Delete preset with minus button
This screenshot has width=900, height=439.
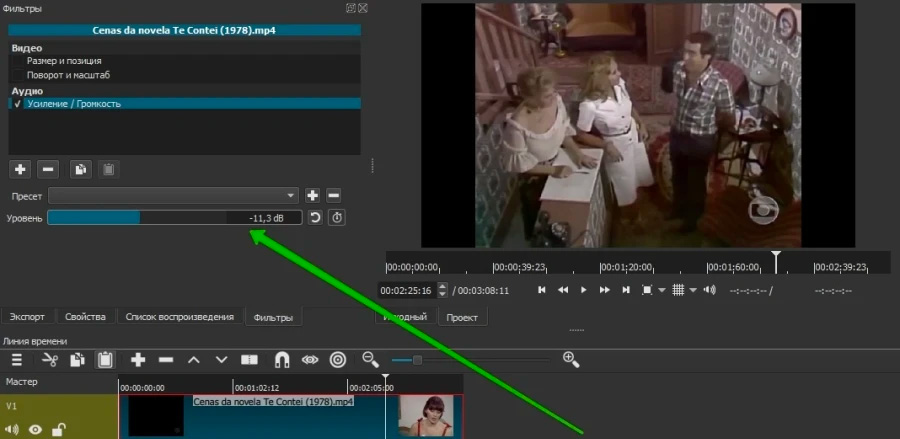333,196
